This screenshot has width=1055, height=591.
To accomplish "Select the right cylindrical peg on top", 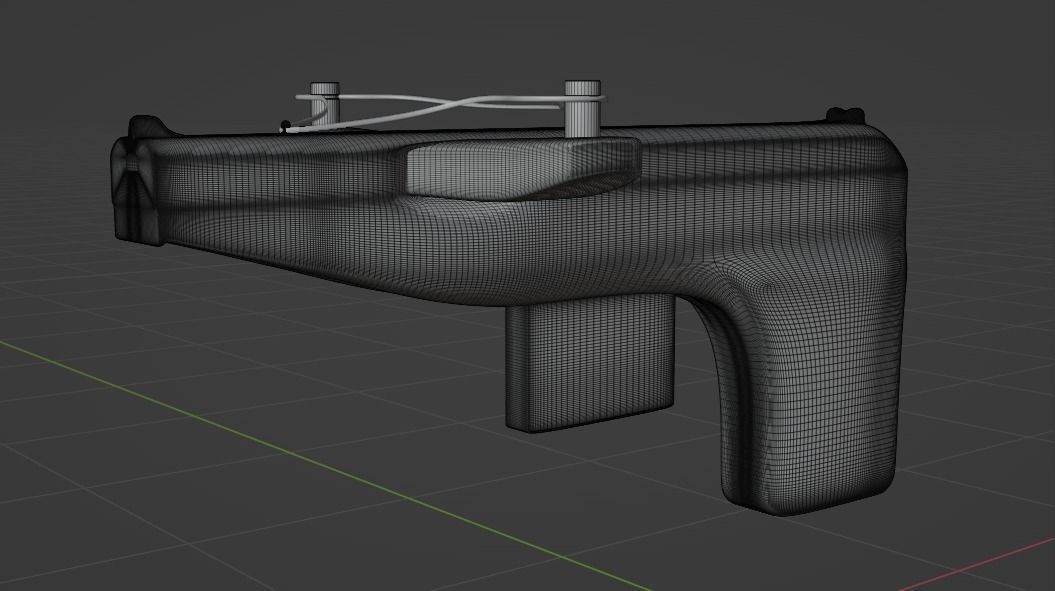I will point(582,108).
